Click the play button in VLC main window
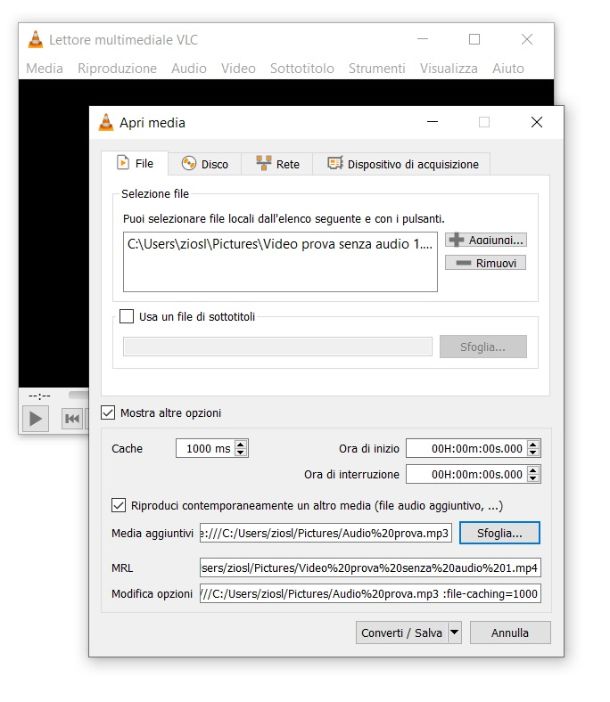Screen dimensions: 610x702 [35, 419]
